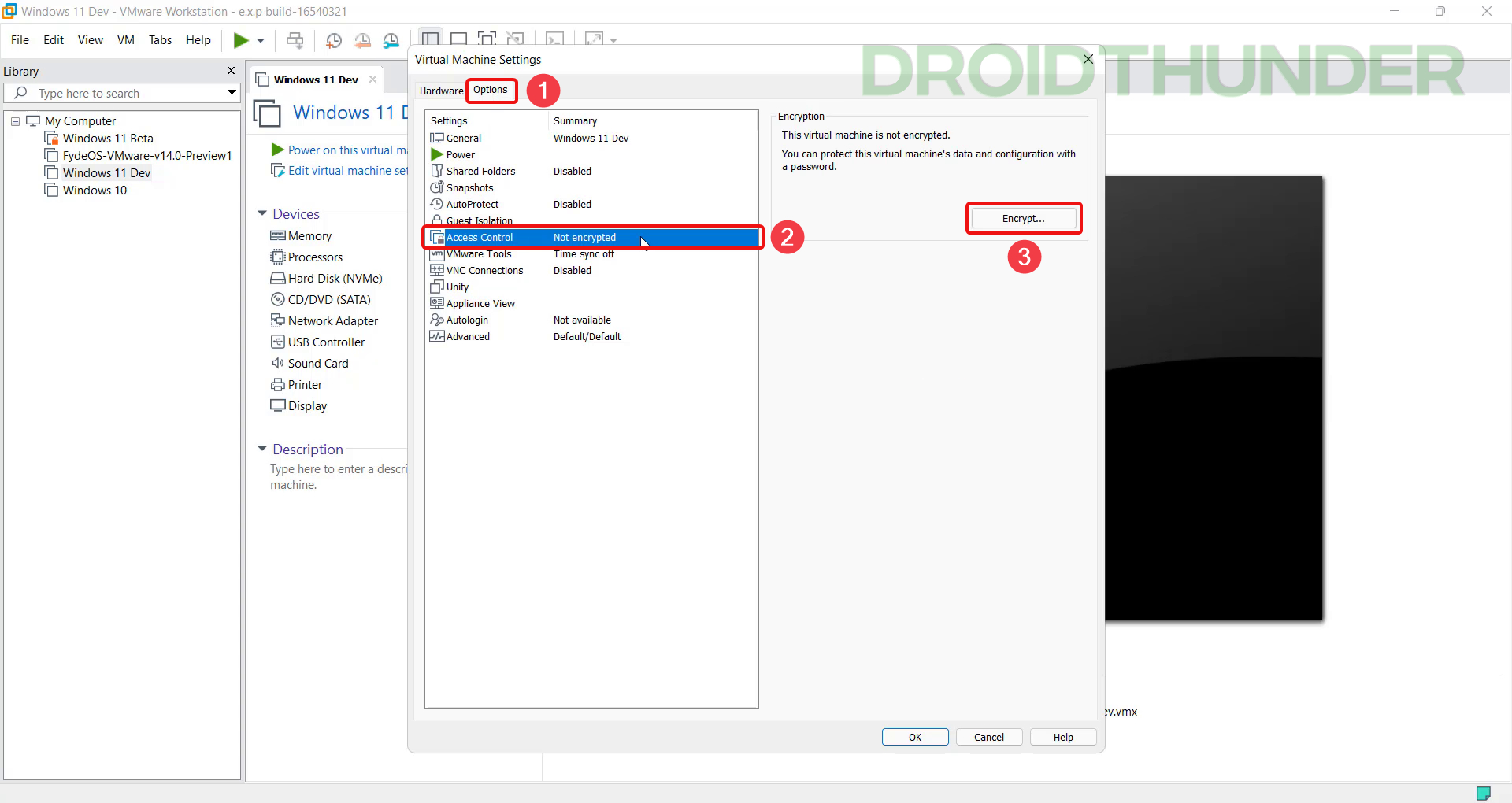
Task: Take a snapshot with the clock-plus icon
Action: (x=334, y=40)
